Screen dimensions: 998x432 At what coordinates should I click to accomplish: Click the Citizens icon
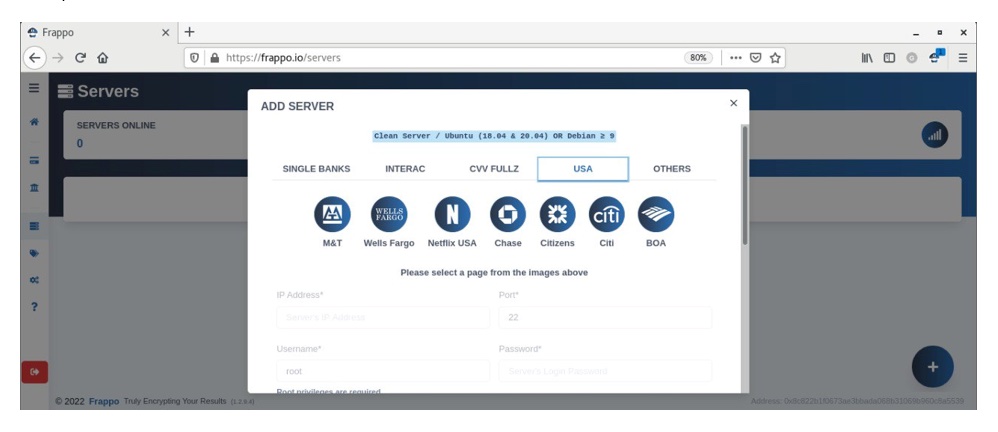[557, 214]
